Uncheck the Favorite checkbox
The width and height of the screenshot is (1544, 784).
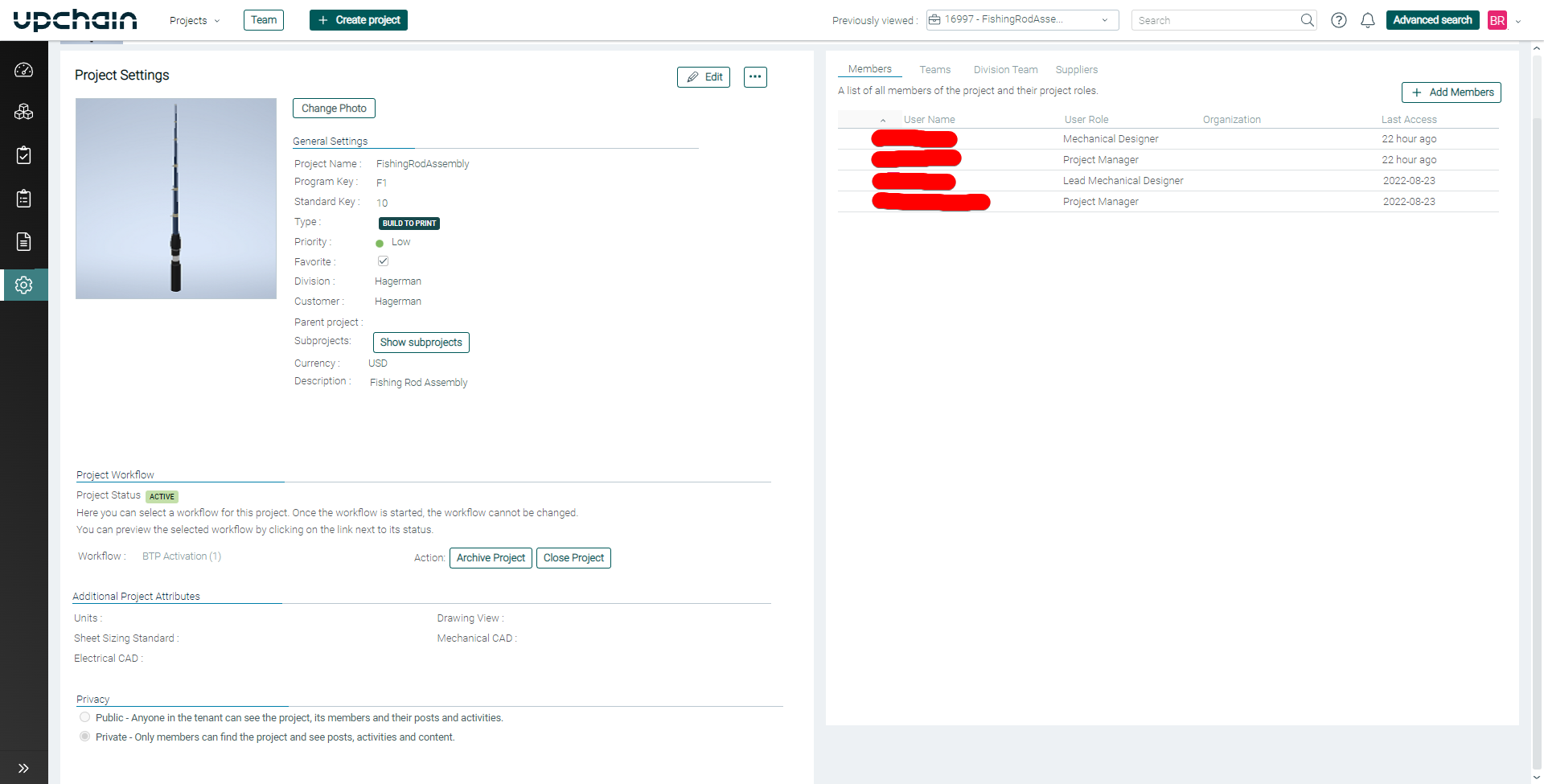[383, 261]
